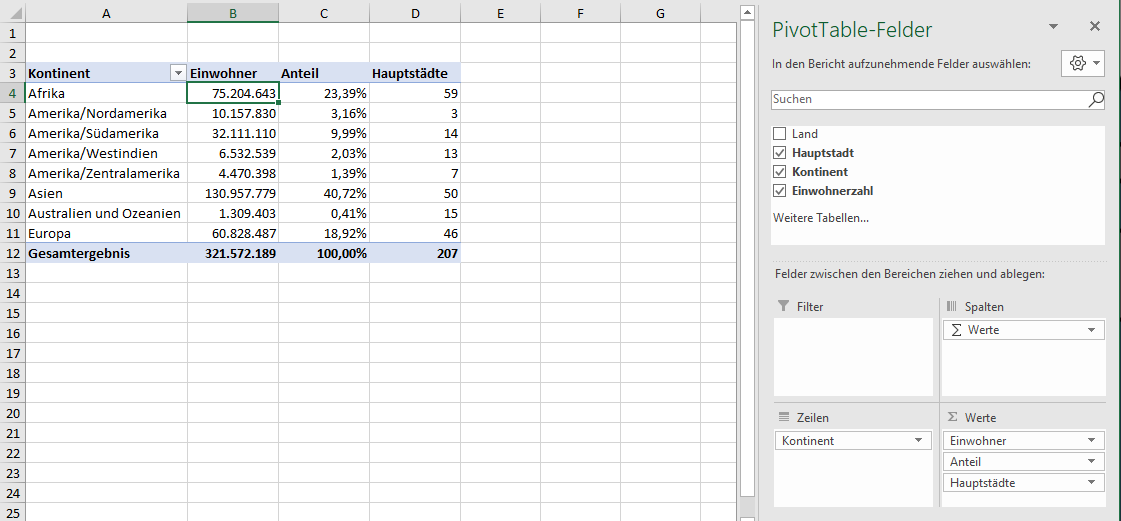
Task: Expand the Hauptstädte value field dropdown
Action: 1092,483
